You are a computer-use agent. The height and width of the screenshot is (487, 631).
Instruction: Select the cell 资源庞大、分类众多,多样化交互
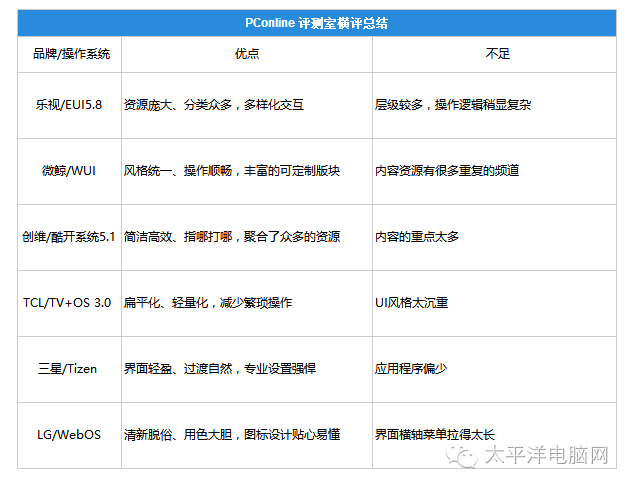pos(213,104)
